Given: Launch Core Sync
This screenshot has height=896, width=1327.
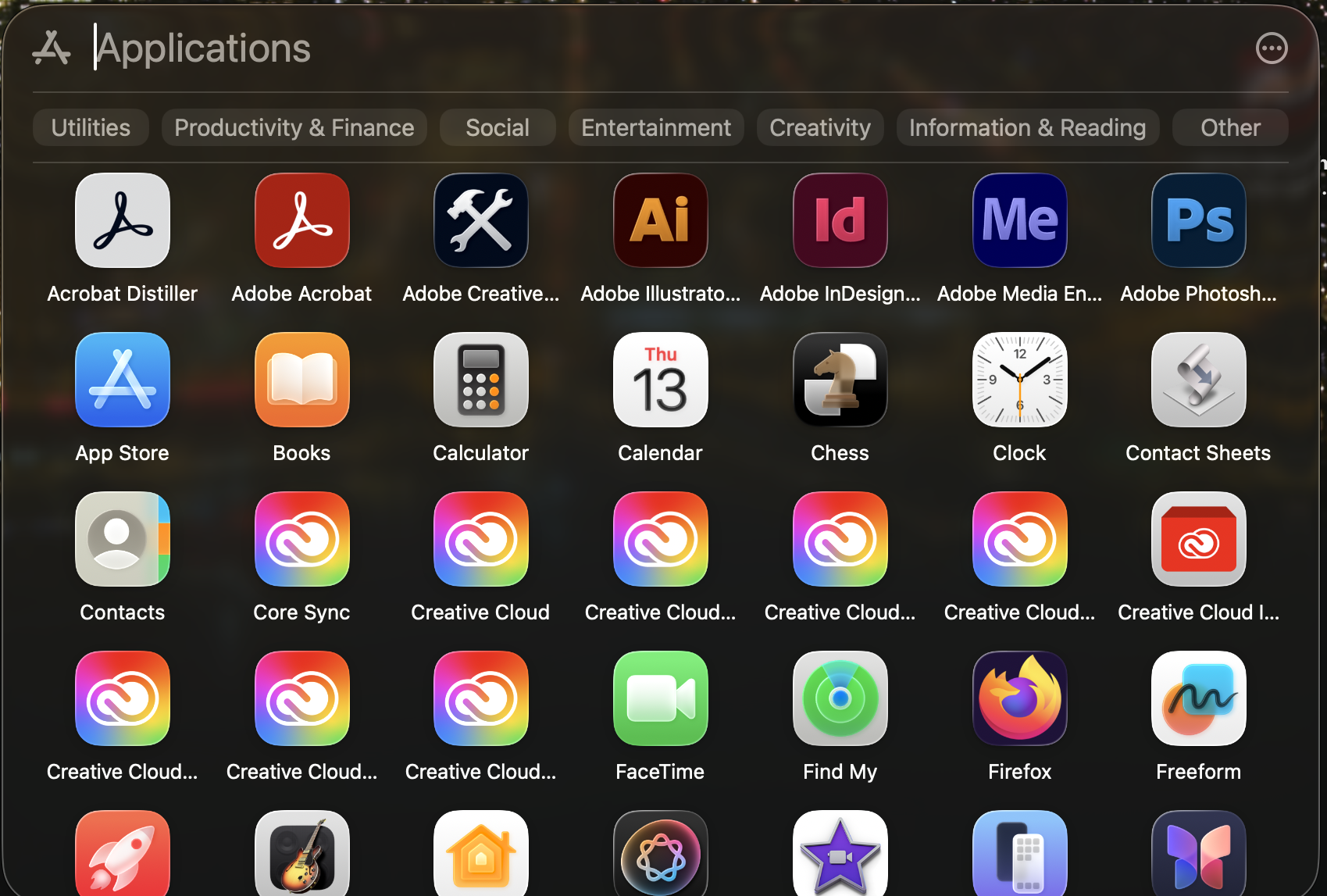Looking at the screenshot, I should click(302, 539).
